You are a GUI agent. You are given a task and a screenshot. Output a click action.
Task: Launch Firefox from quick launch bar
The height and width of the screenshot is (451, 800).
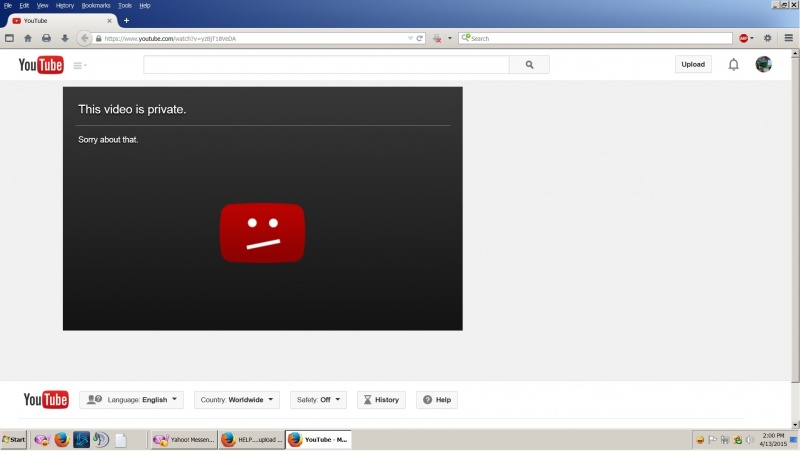(x=62, y=439)
